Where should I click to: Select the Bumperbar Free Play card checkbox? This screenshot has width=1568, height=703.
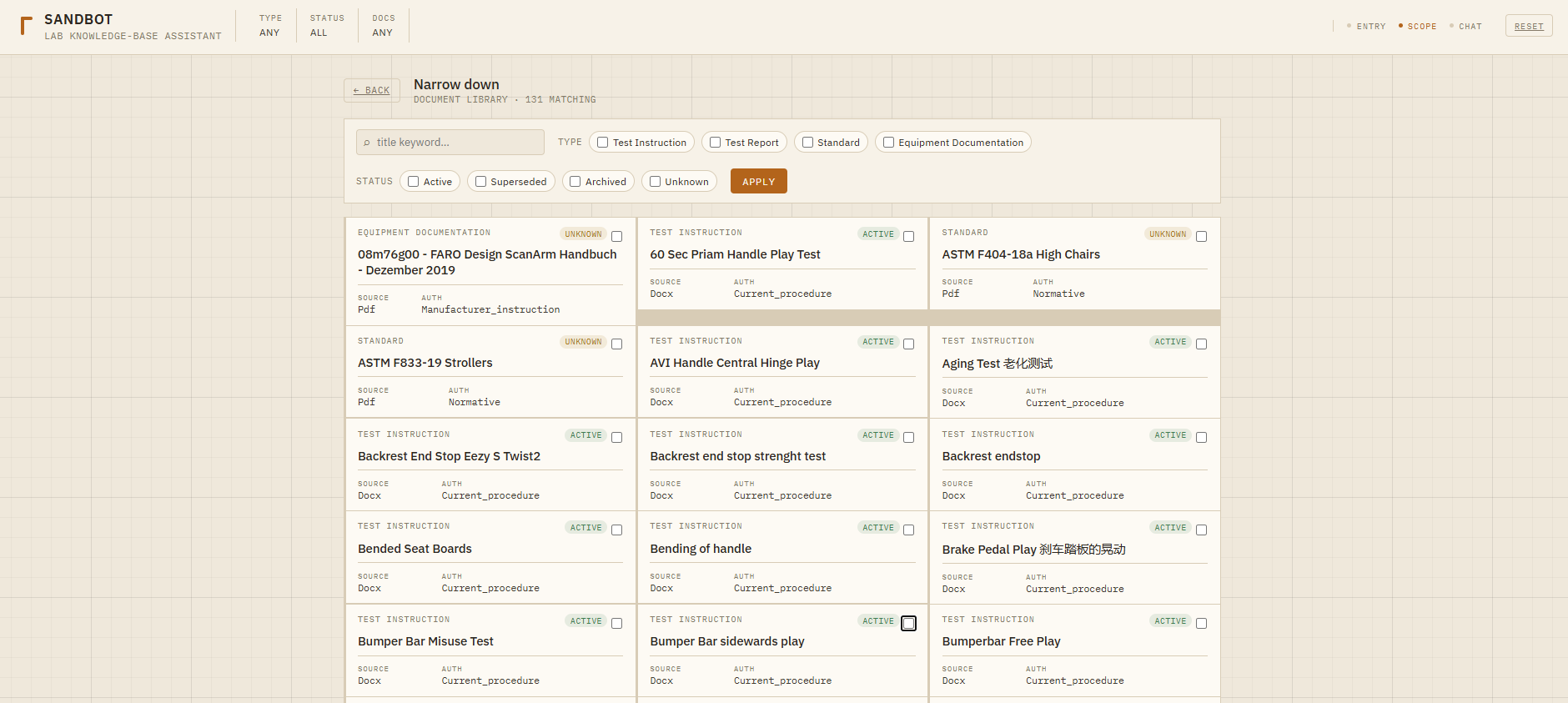coord(1202,624)
